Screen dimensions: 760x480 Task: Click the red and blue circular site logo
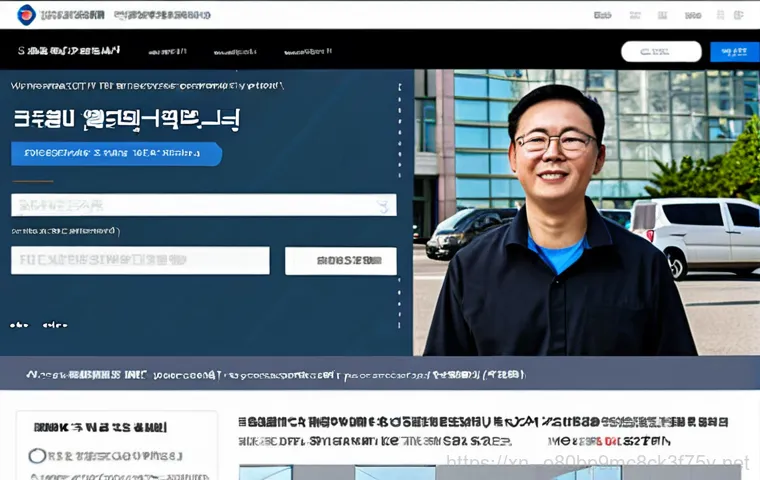(27, 15)
